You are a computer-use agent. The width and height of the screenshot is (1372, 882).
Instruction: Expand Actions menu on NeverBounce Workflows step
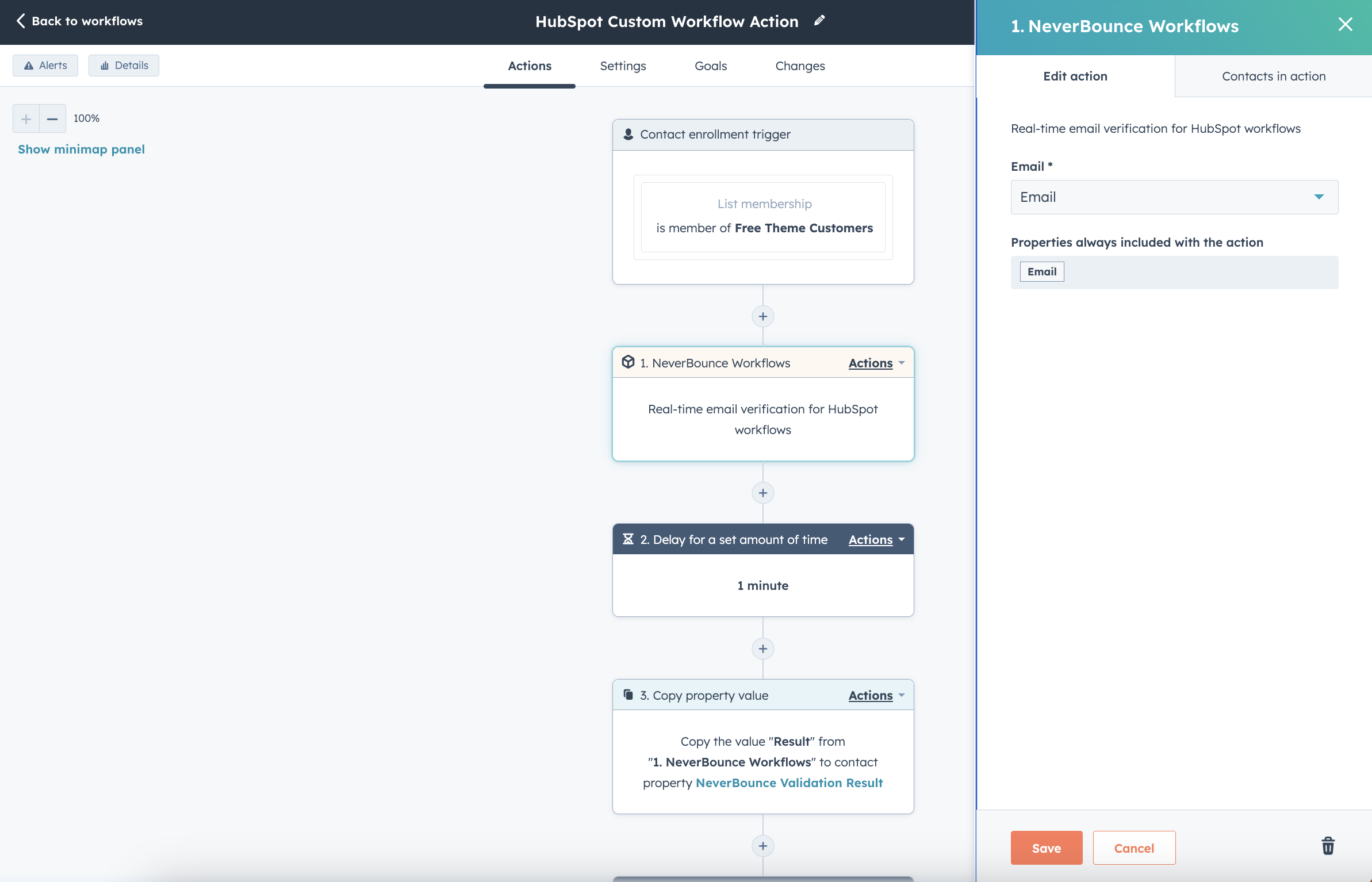pyautogui.click(x=876, y=363)
